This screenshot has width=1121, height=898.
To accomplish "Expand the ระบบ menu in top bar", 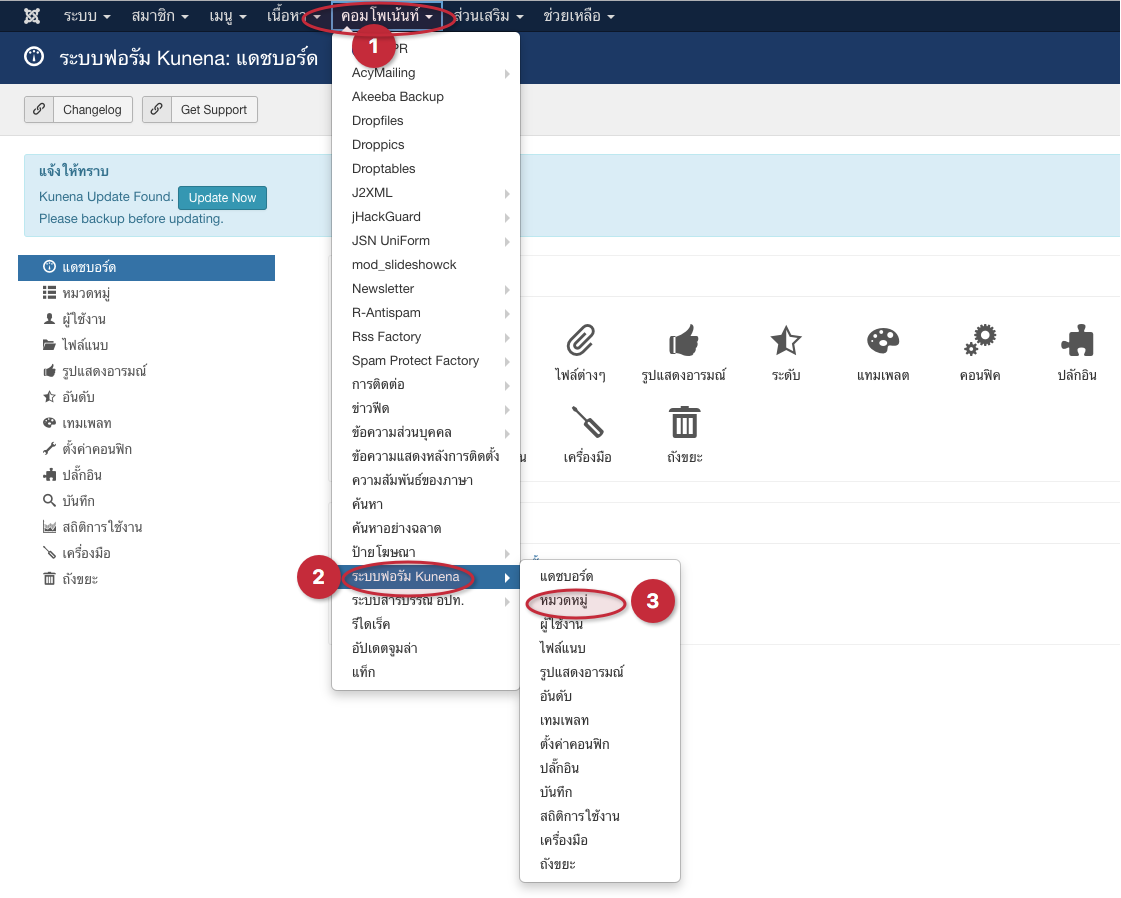I will pos(87,17).
